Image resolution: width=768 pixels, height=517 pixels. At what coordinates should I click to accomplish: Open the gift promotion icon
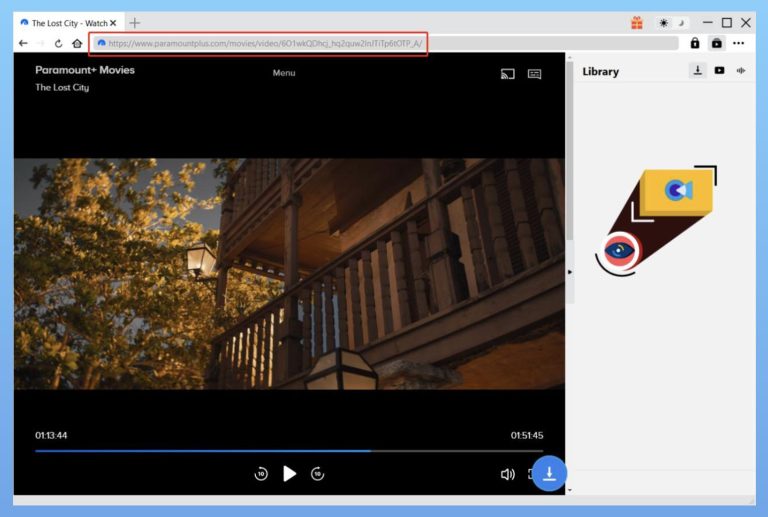pyautogui.click(x=636, y=22)
